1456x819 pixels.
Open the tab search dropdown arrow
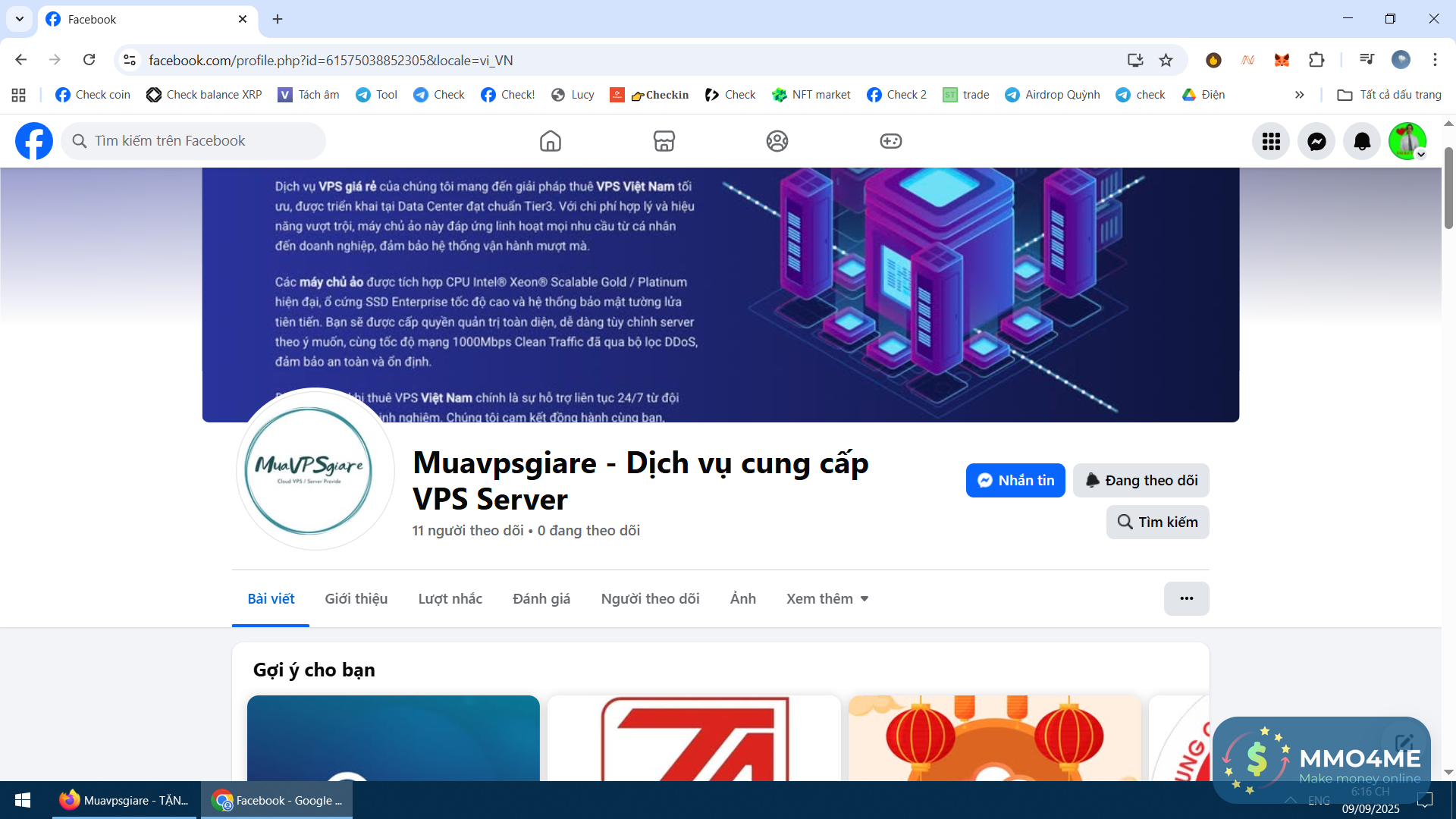(x=20, y=19)
